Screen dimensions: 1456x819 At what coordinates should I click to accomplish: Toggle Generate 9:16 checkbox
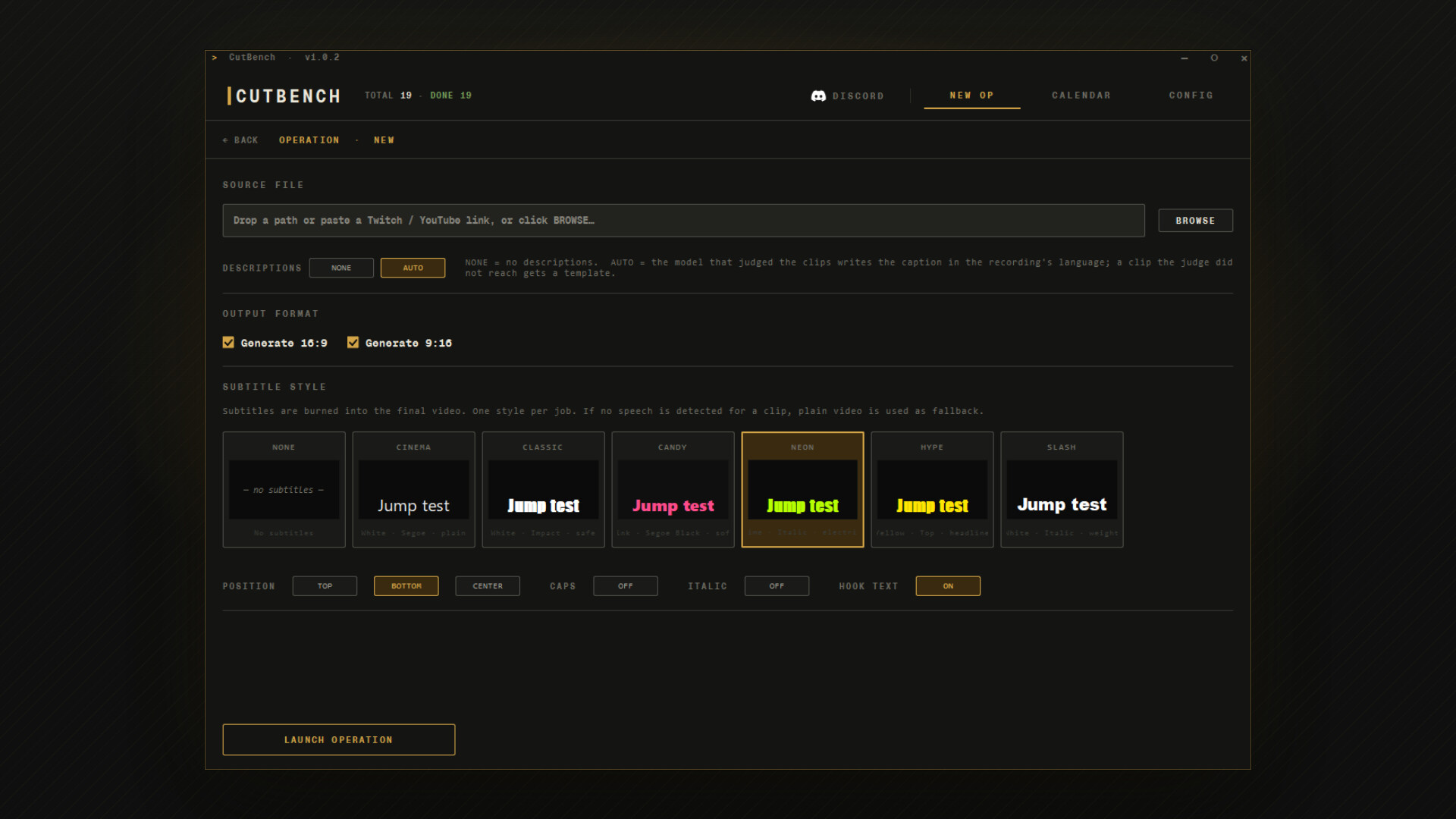tap(353, 343)
